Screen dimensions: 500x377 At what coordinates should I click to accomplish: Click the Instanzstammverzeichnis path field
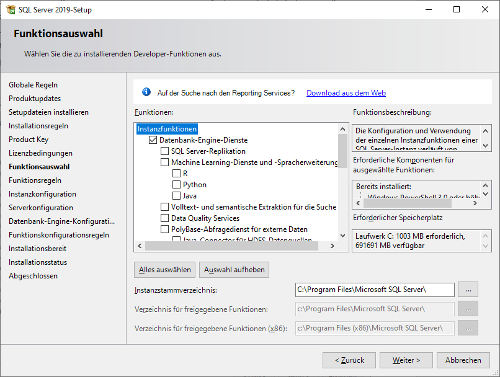click(x=375, y=290)
